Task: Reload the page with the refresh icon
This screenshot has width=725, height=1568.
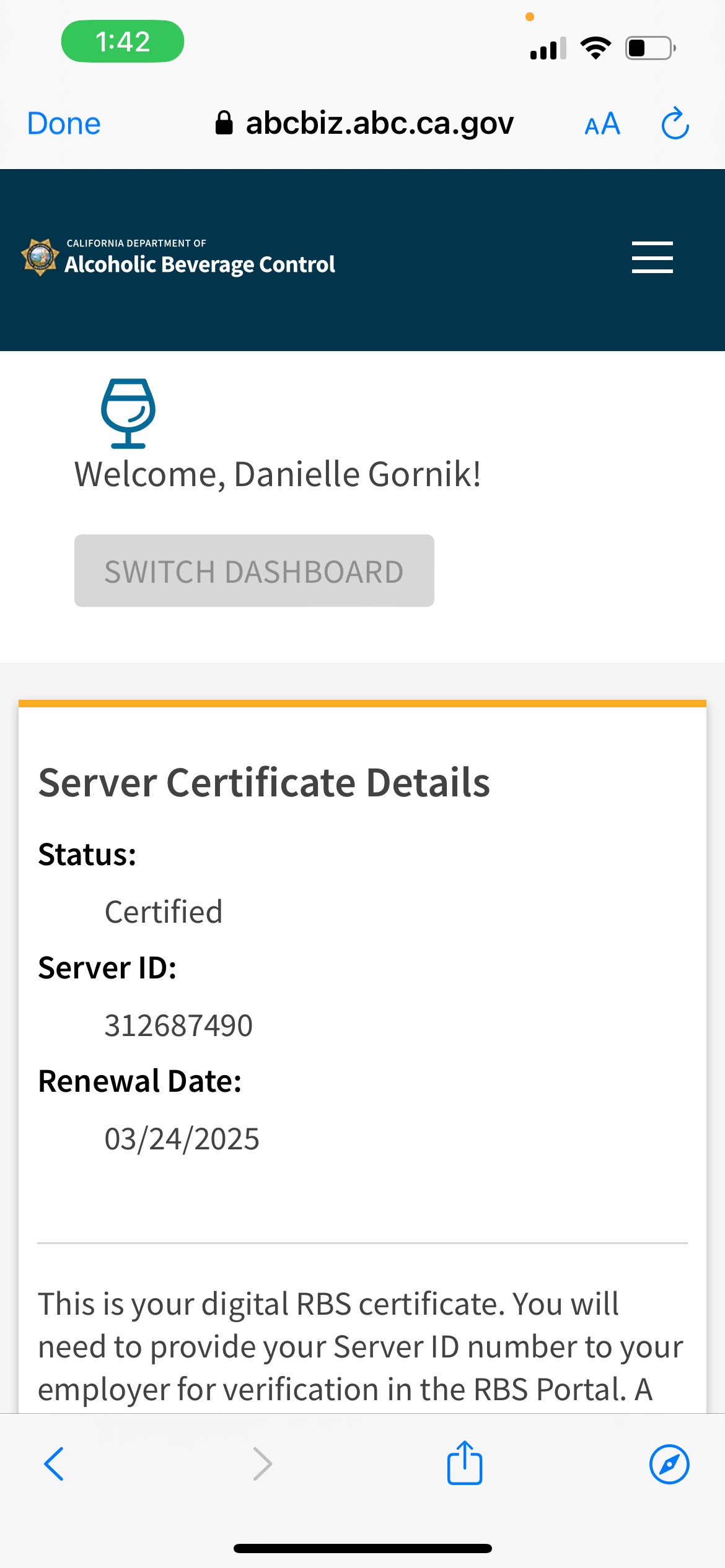Action: 675,124
